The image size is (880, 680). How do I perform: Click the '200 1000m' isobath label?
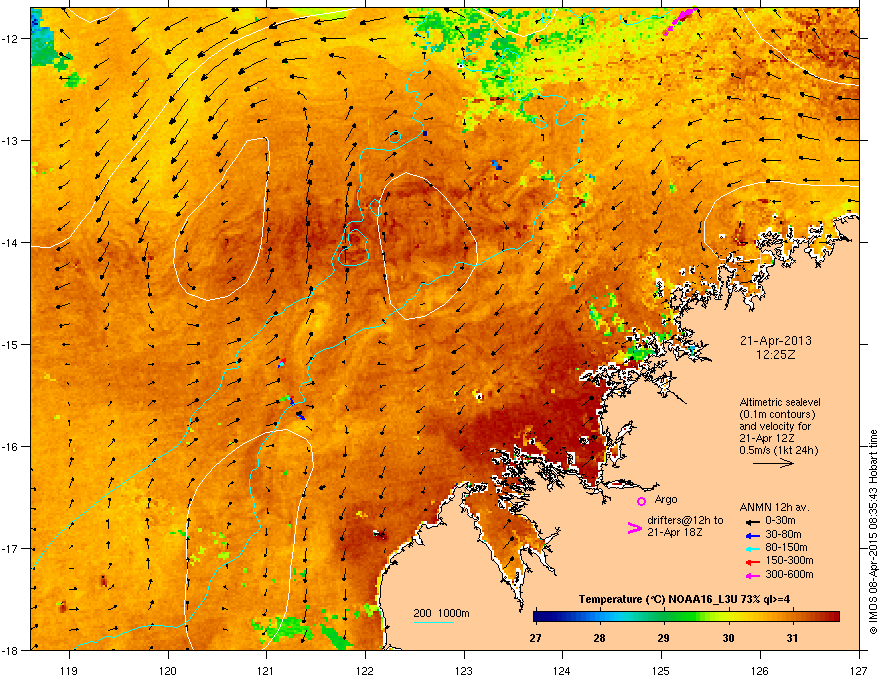click(441, 613)
